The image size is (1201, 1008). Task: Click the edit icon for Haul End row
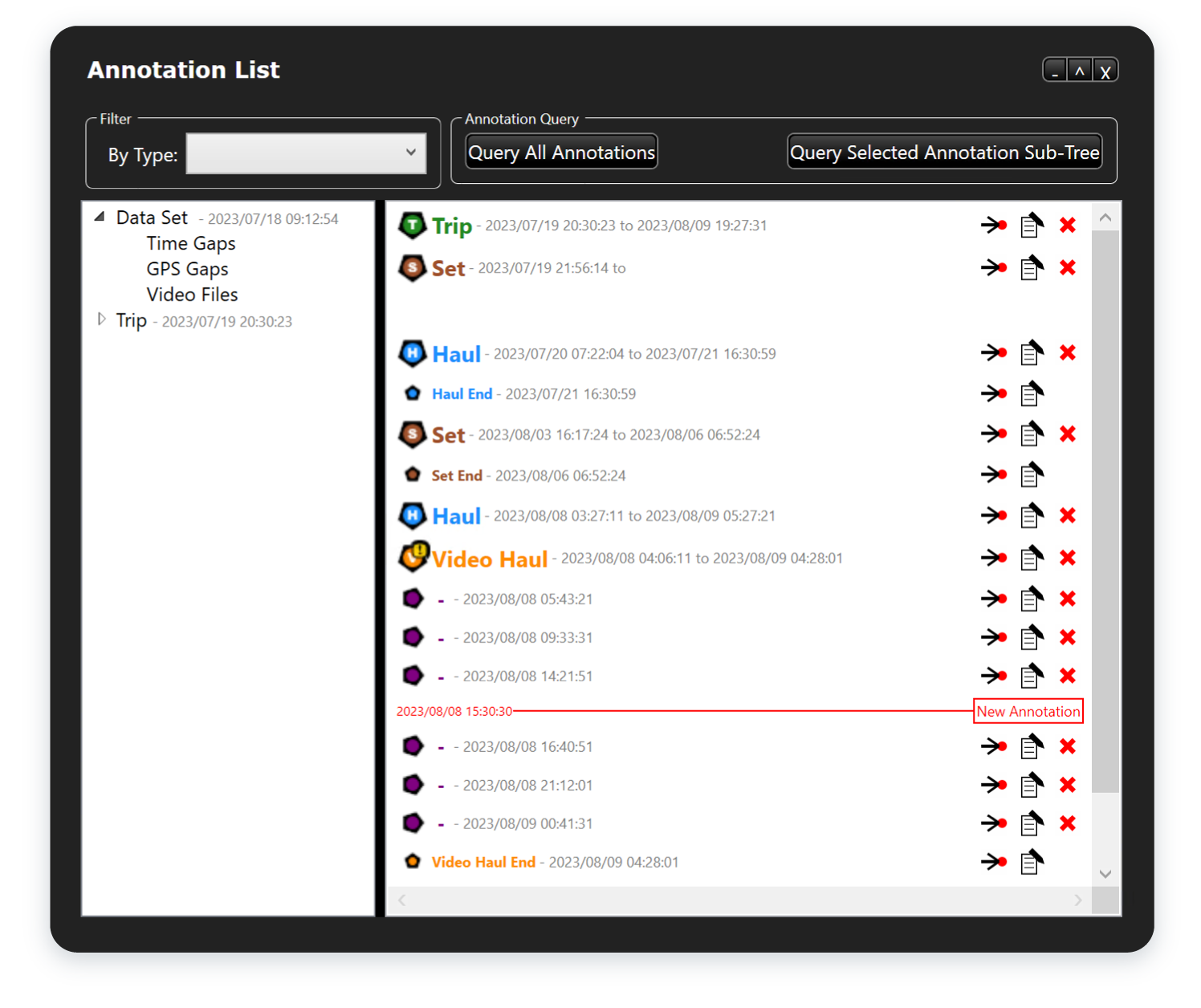tap(1032, 393)
